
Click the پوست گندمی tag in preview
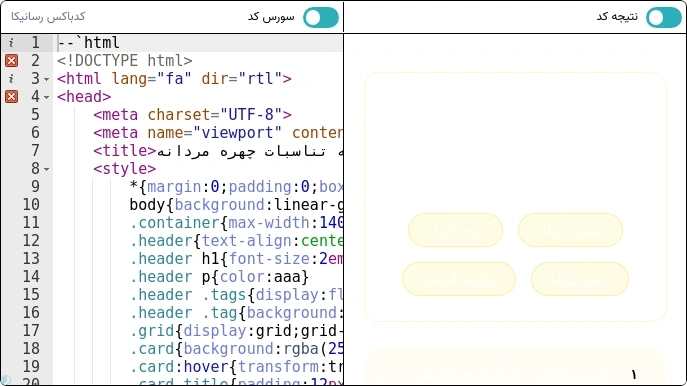click(459, 279)
